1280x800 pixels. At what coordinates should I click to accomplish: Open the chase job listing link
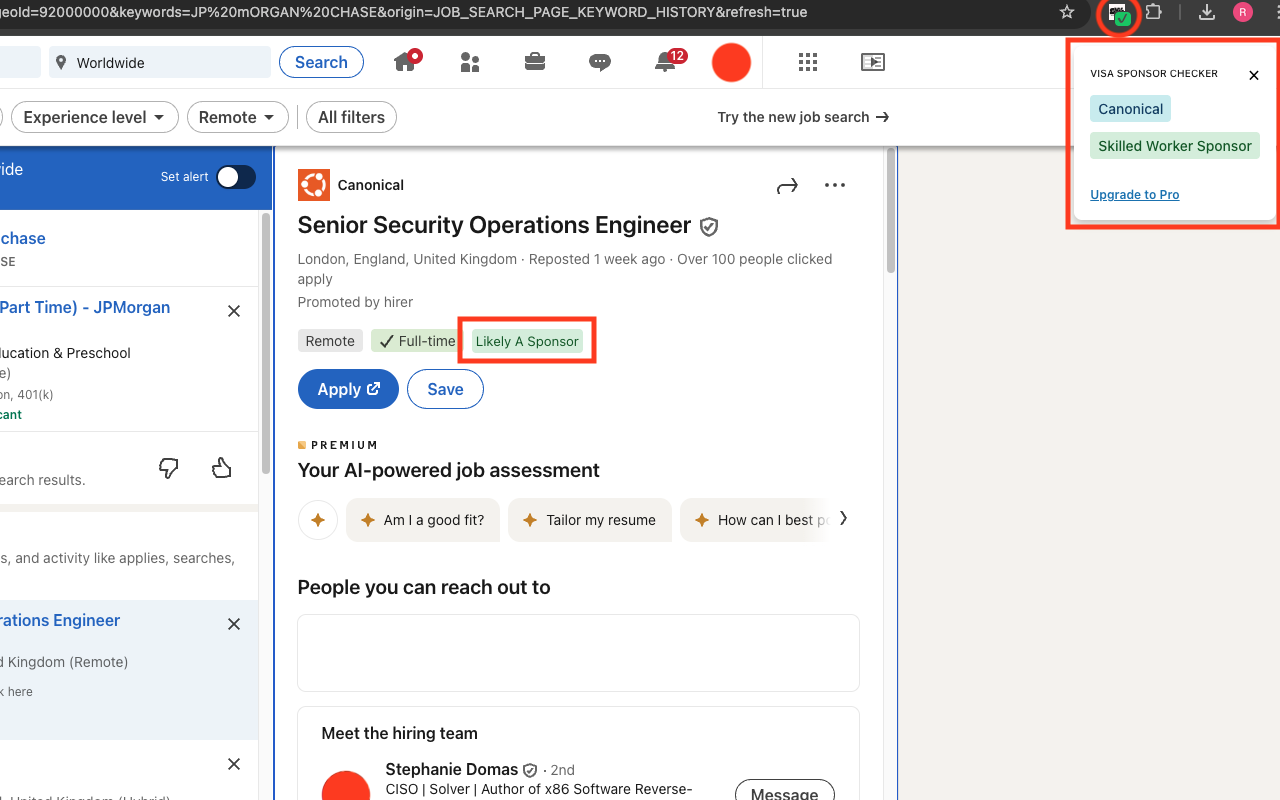pyautogui.click(x=23, y=238)
